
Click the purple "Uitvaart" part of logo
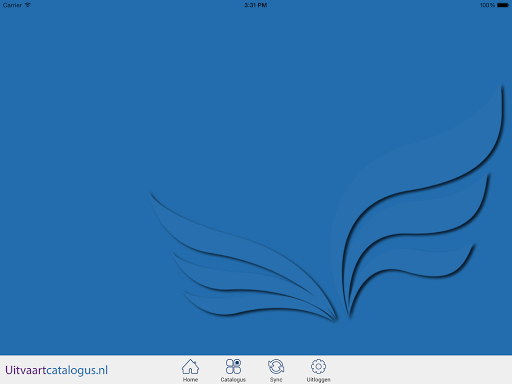tap(25, 370)
